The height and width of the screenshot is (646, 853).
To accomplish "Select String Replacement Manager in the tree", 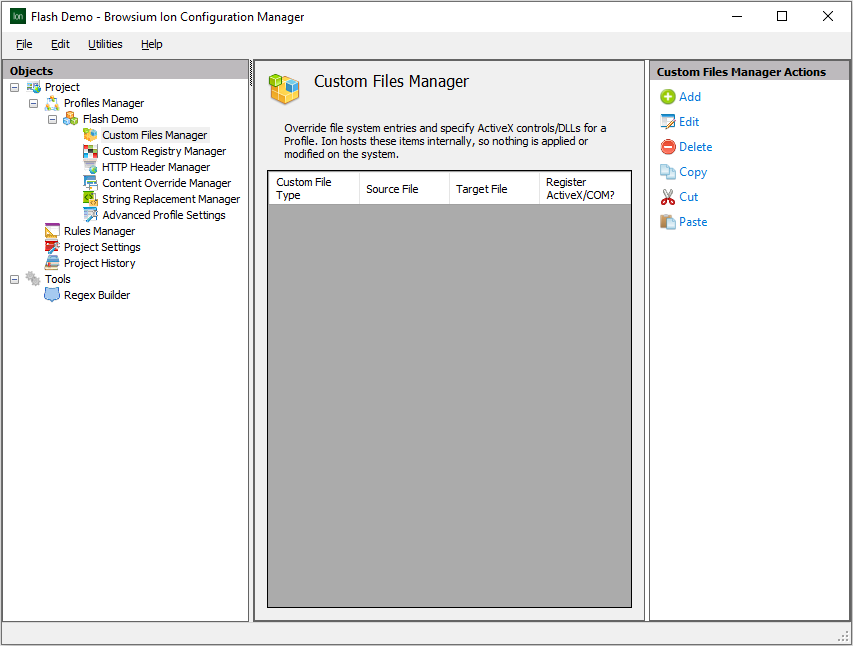I will (x=171, y=199).
